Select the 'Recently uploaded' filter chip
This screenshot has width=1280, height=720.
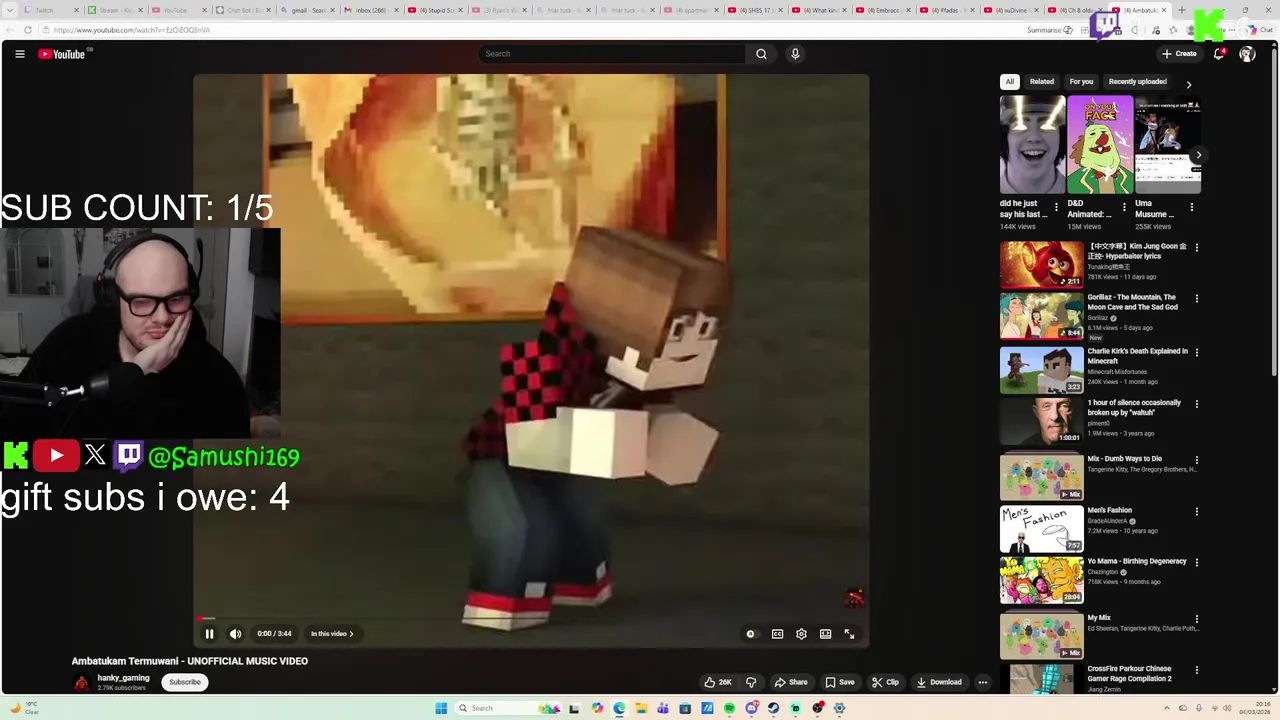[x=1138, y=82]
